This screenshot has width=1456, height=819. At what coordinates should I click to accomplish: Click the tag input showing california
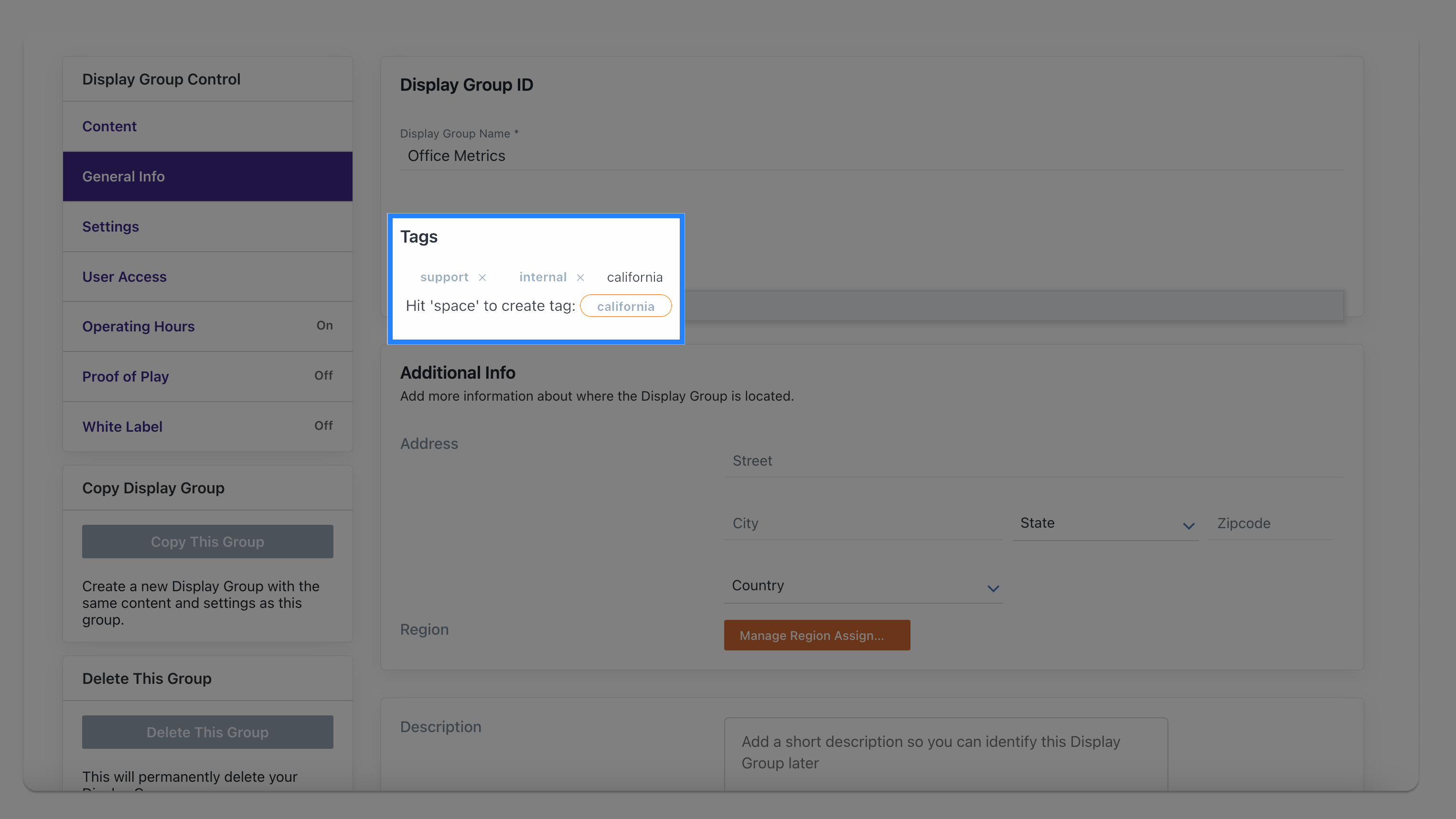point(634,277)
